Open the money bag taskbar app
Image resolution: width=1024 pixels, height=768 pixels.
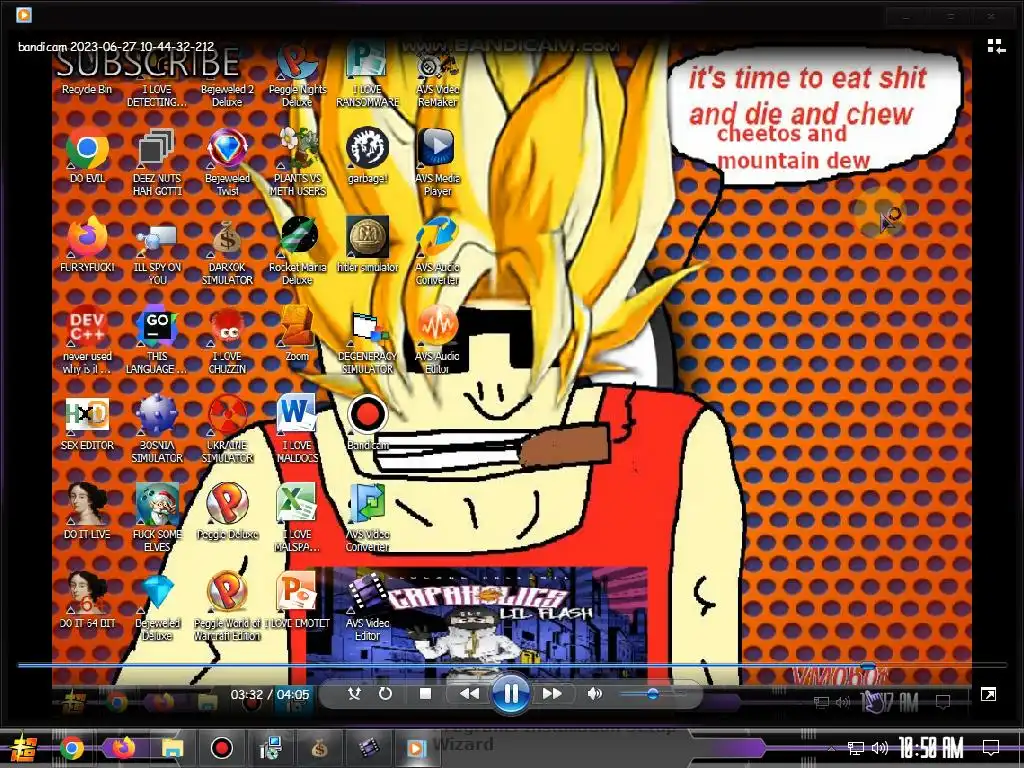point(319,748)
